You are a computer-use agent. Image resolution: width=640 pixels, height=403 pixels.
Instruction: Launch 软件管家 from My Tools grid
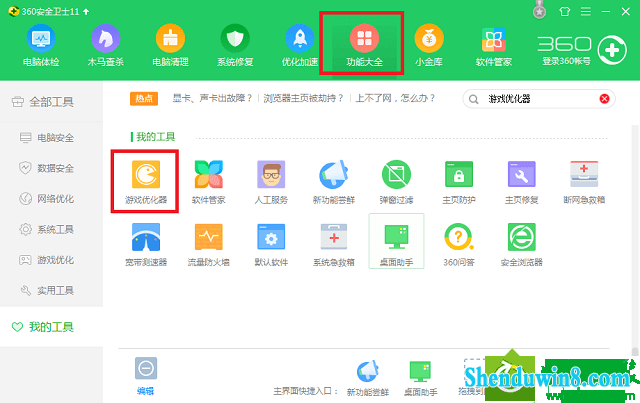[209, 182]
